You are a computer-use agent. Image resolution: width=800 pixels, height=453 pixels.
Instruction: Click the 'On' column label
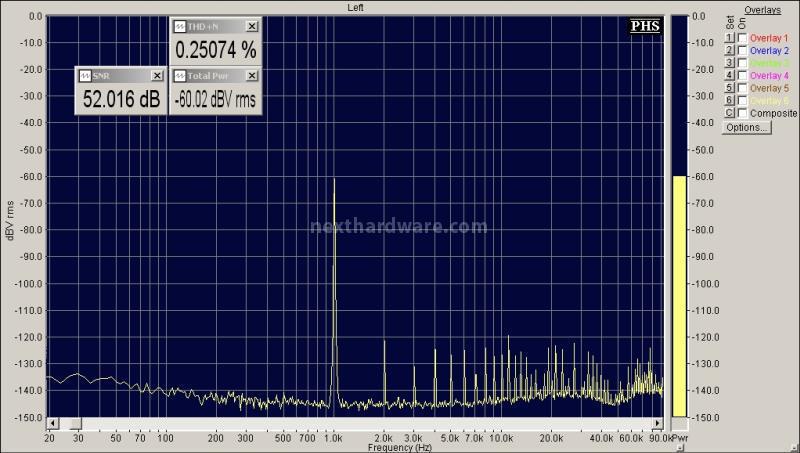pos(742,23)
